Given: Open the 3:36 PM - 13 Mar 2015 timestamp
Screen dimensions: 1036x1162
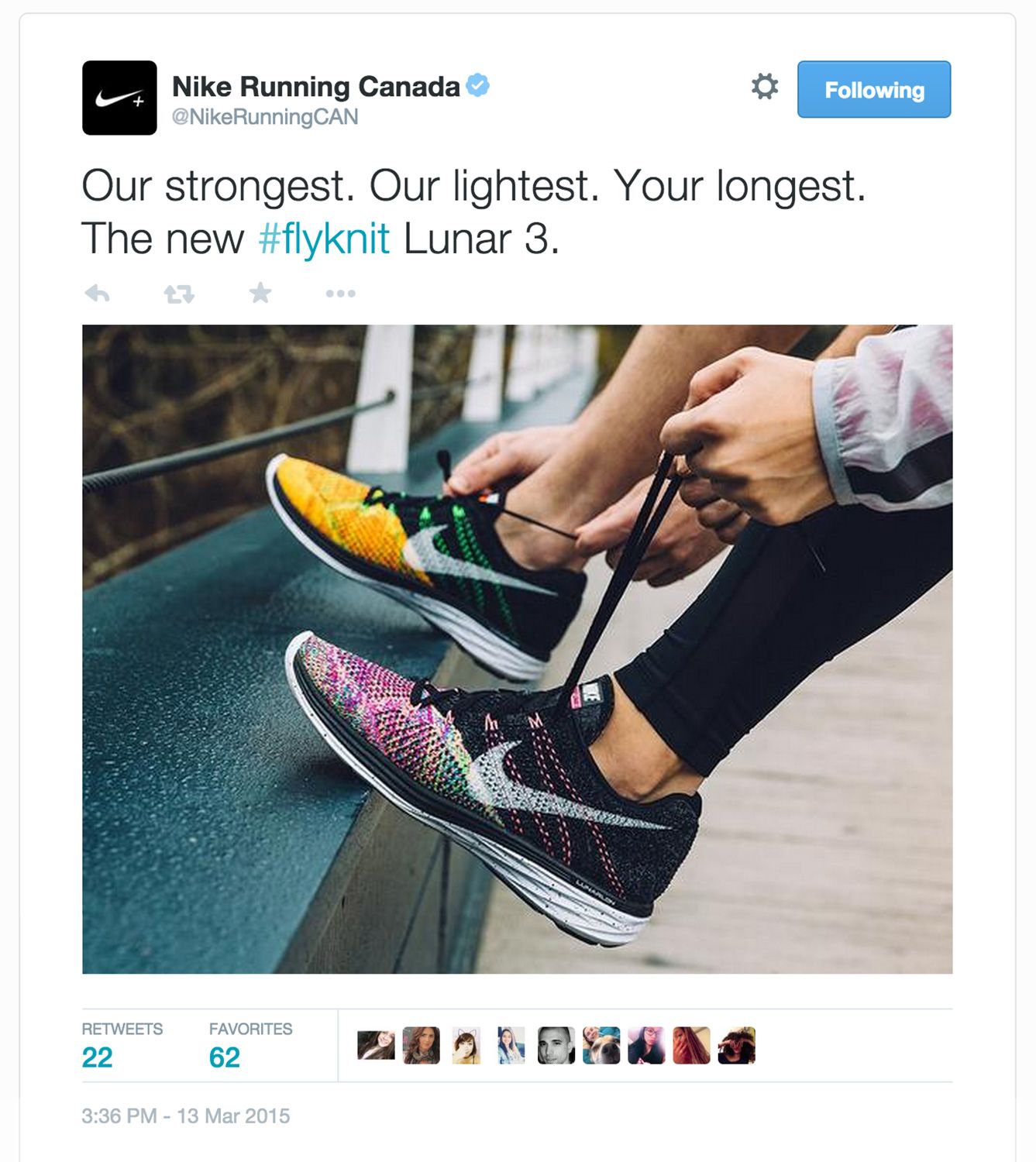Looking at the screenshot, I should (x=186, y=1116).
